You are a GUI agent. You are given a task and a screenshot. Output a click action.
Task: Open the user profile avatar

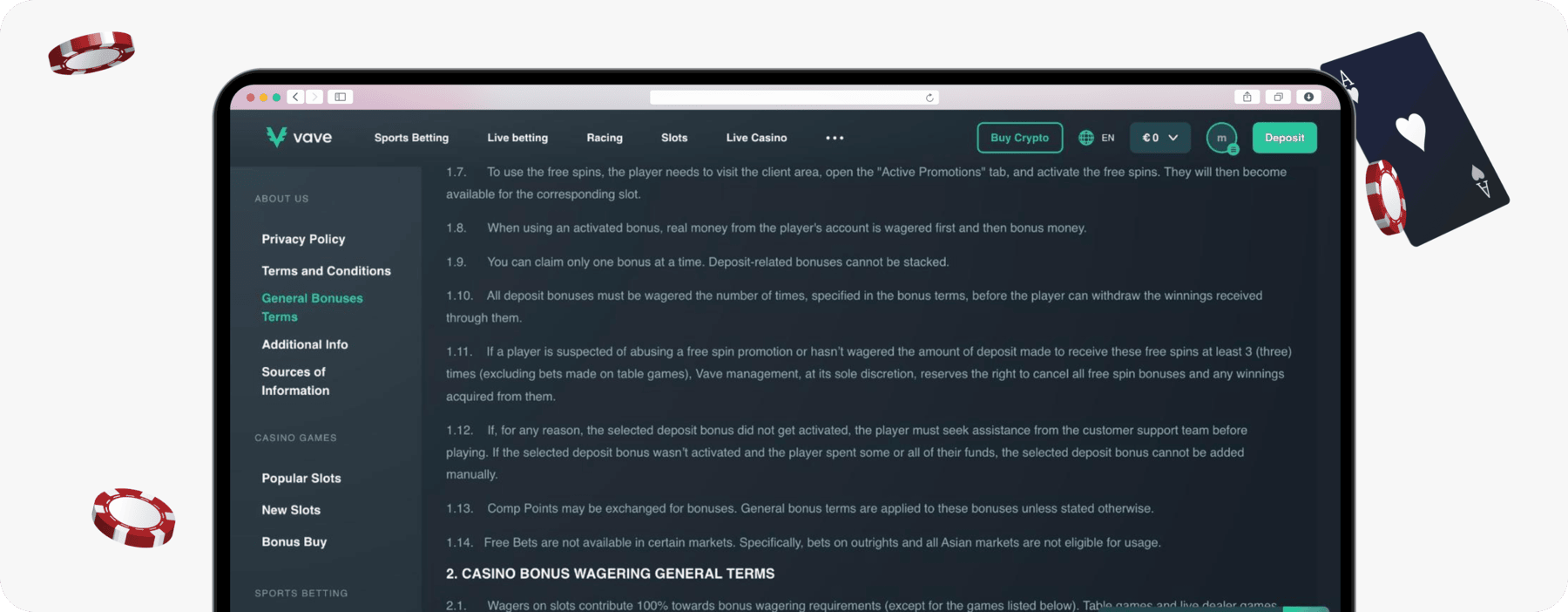[x=1222, y=138]
